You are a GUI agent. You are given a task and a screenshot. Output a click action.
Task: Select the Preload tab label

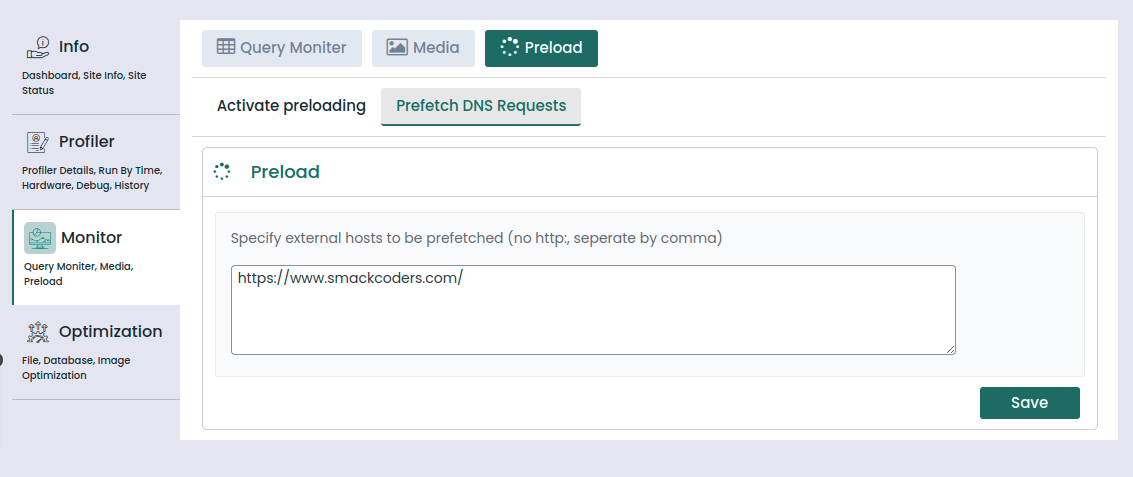(x=553, y=48)
